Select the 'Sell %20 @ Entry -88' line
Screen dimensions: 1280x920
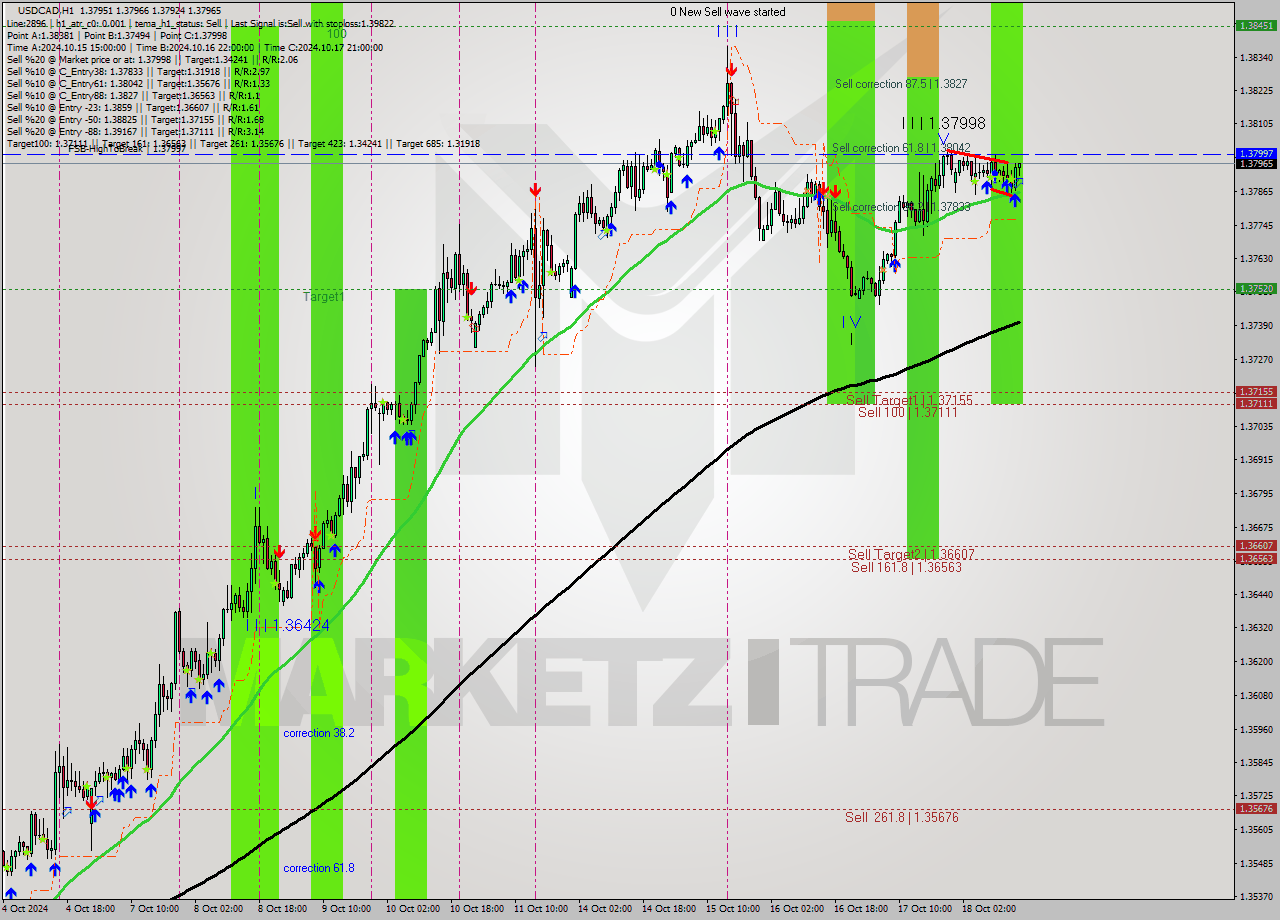(x=135, y=131)
